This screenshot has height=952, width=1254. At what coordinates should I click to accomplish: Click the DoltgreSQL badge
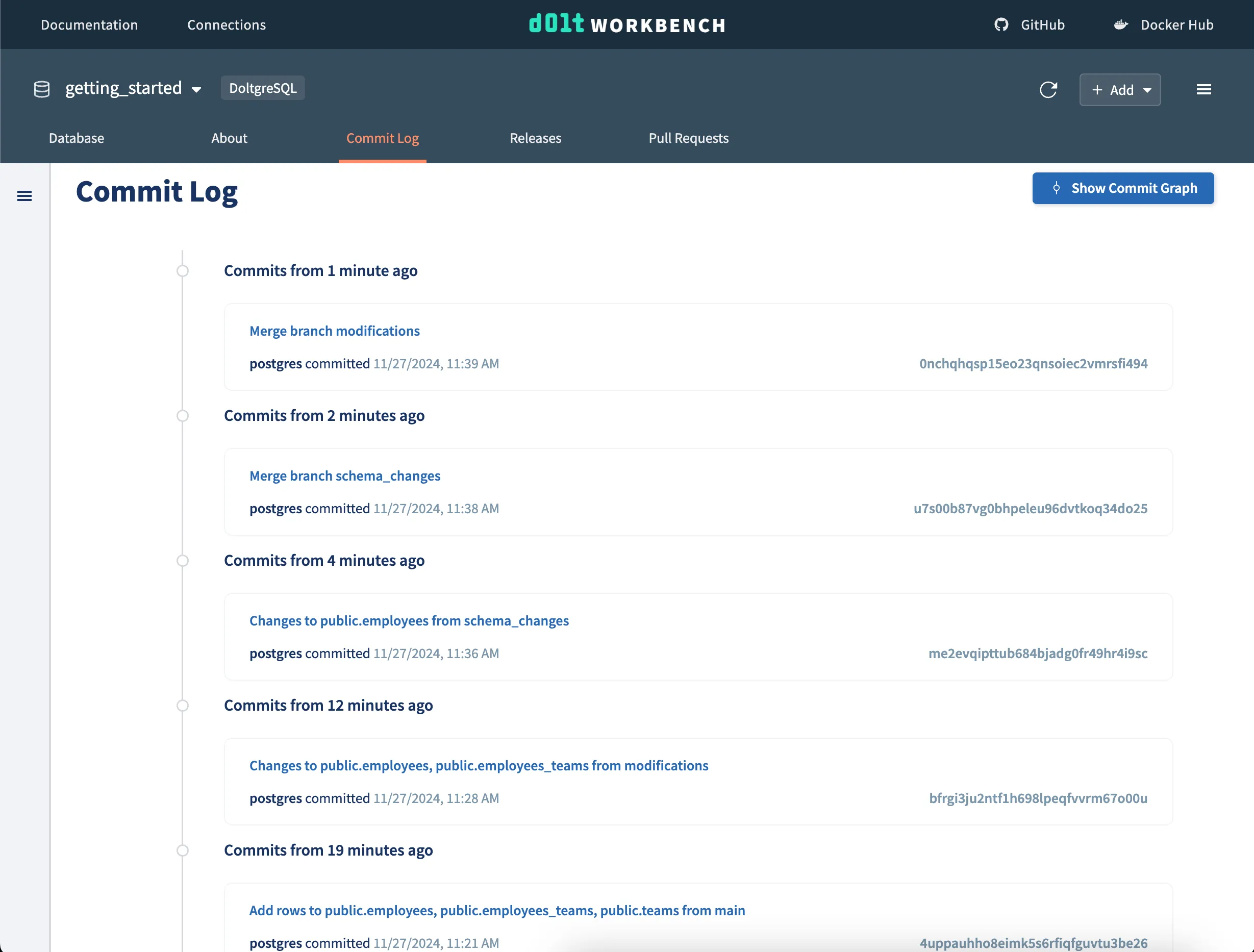click(262, 88)
